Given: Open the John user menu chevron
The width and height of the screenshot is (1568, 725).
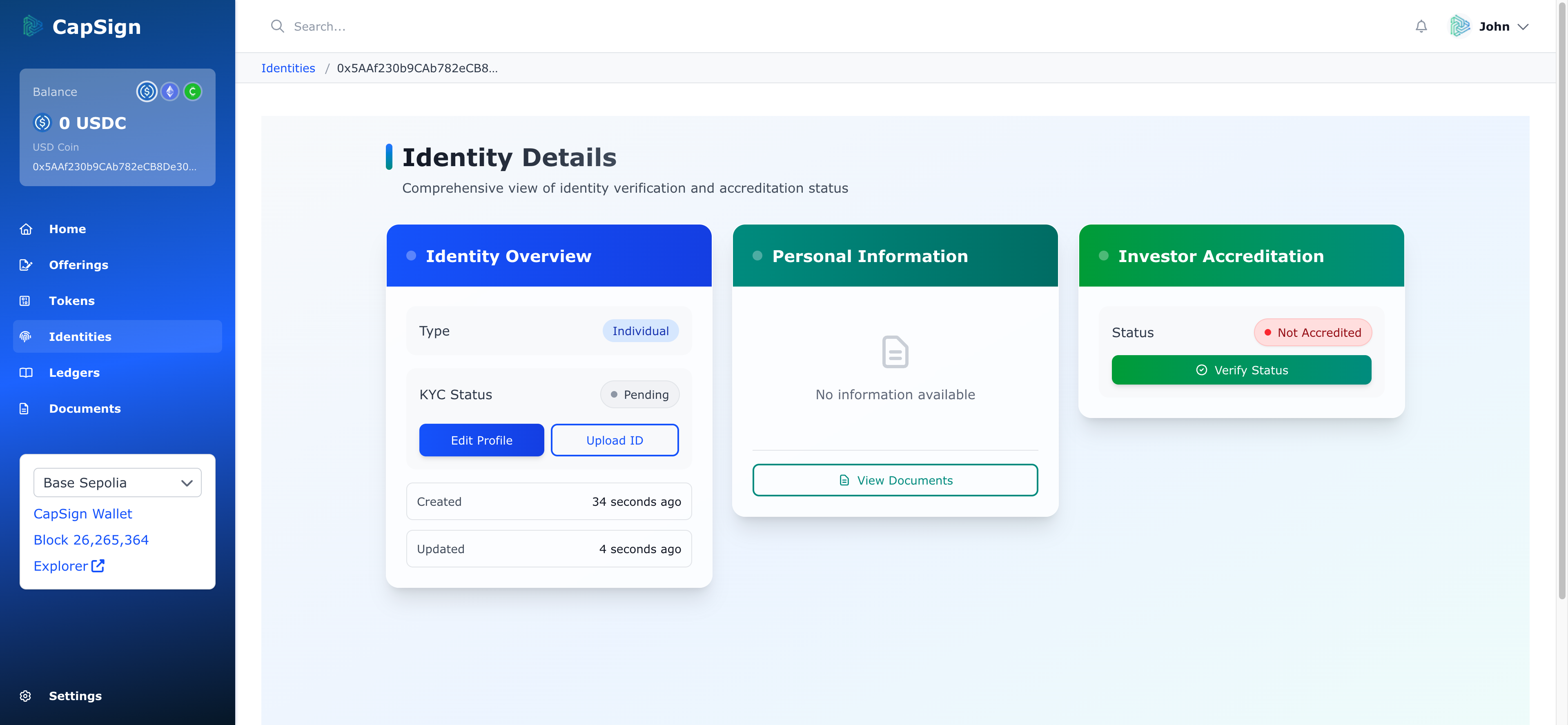Looking at the screenshot, I should click(1522, 27).
